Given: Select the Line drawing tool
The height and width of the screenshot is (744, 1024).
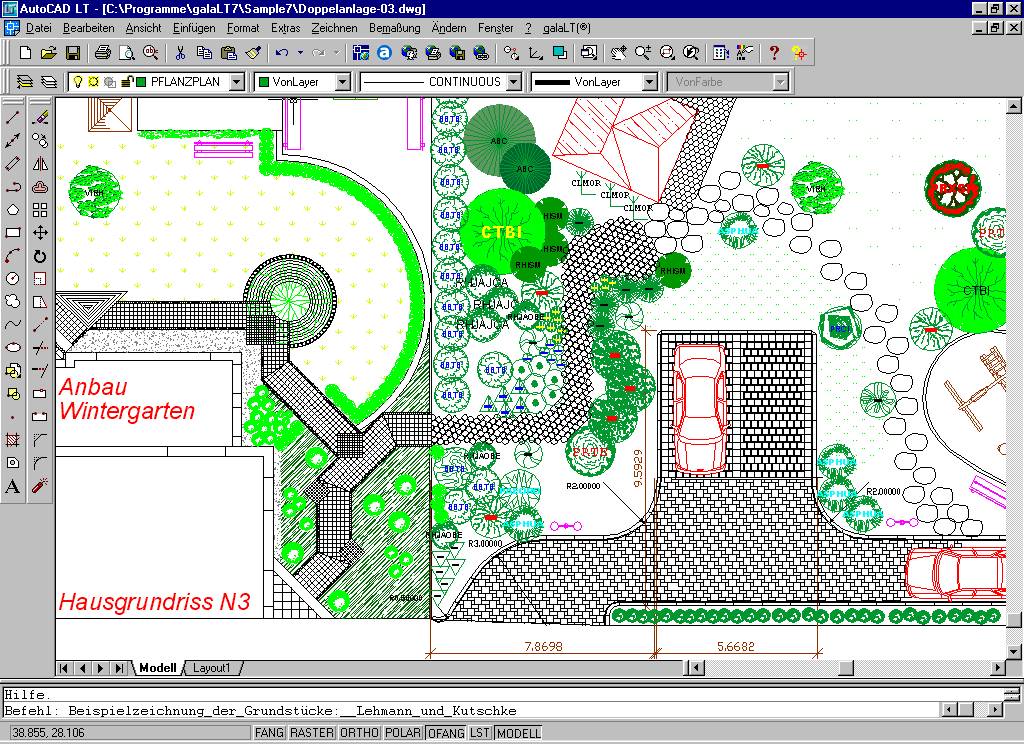Looking at the screenshot, I should pyautogui.click(x=12, y=118).
